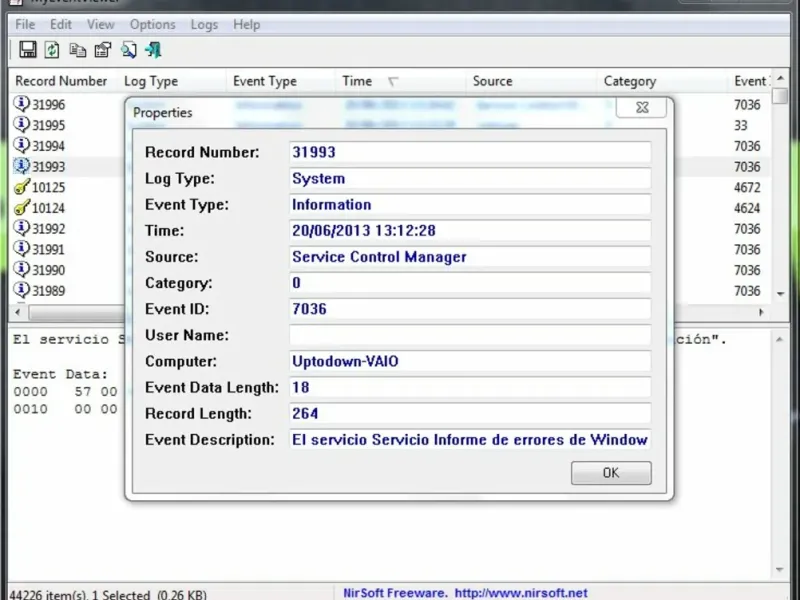The width and height of the screenshot is (800, 600).
Task: Click description pane scroll down arrow
Action: (780, 570)
